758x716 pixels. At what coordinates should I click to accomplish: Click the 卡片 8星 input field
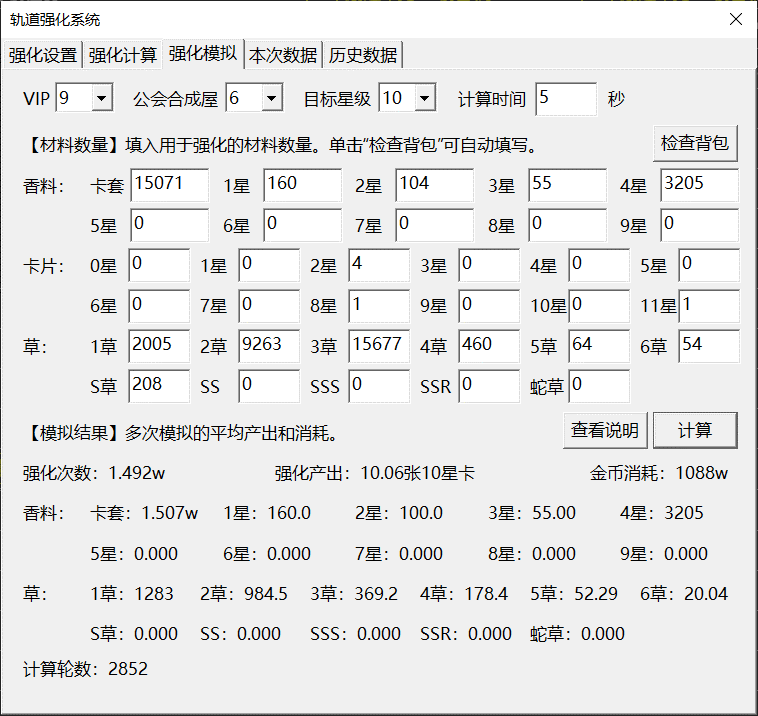[x=379, y=306]
